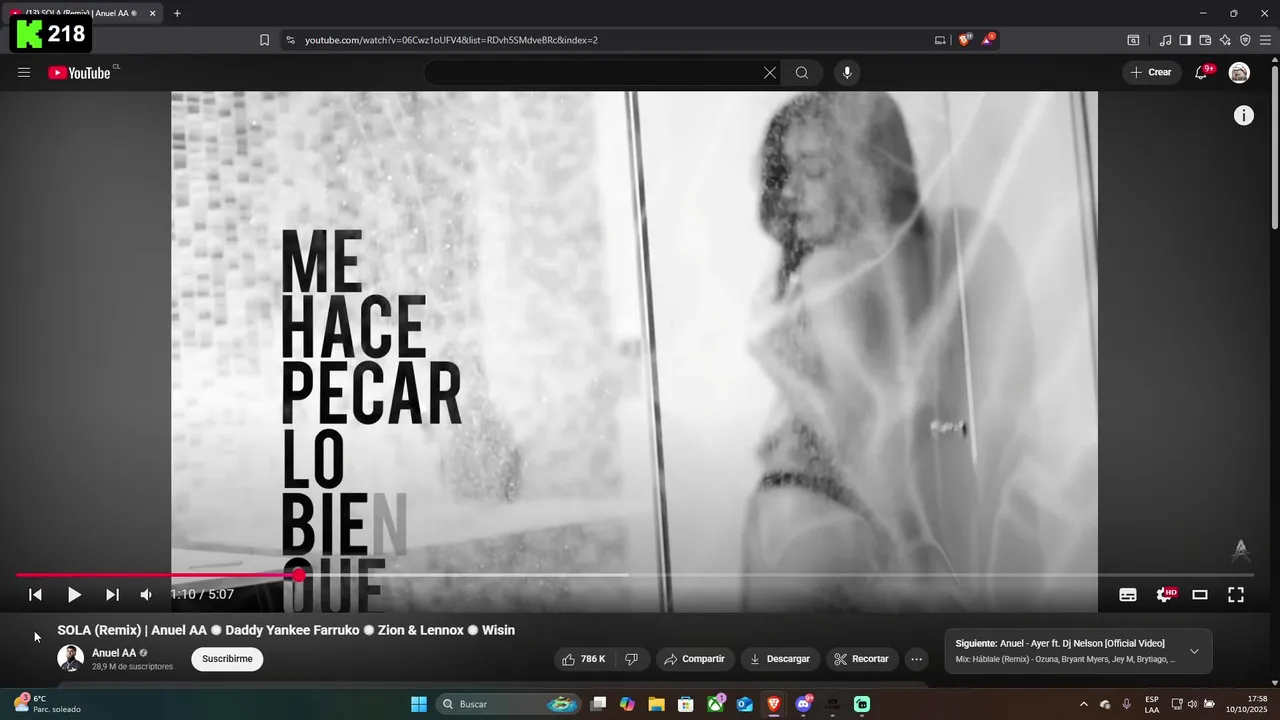
Task: Show hidden system tray icons
Action: coord(1083,704)
